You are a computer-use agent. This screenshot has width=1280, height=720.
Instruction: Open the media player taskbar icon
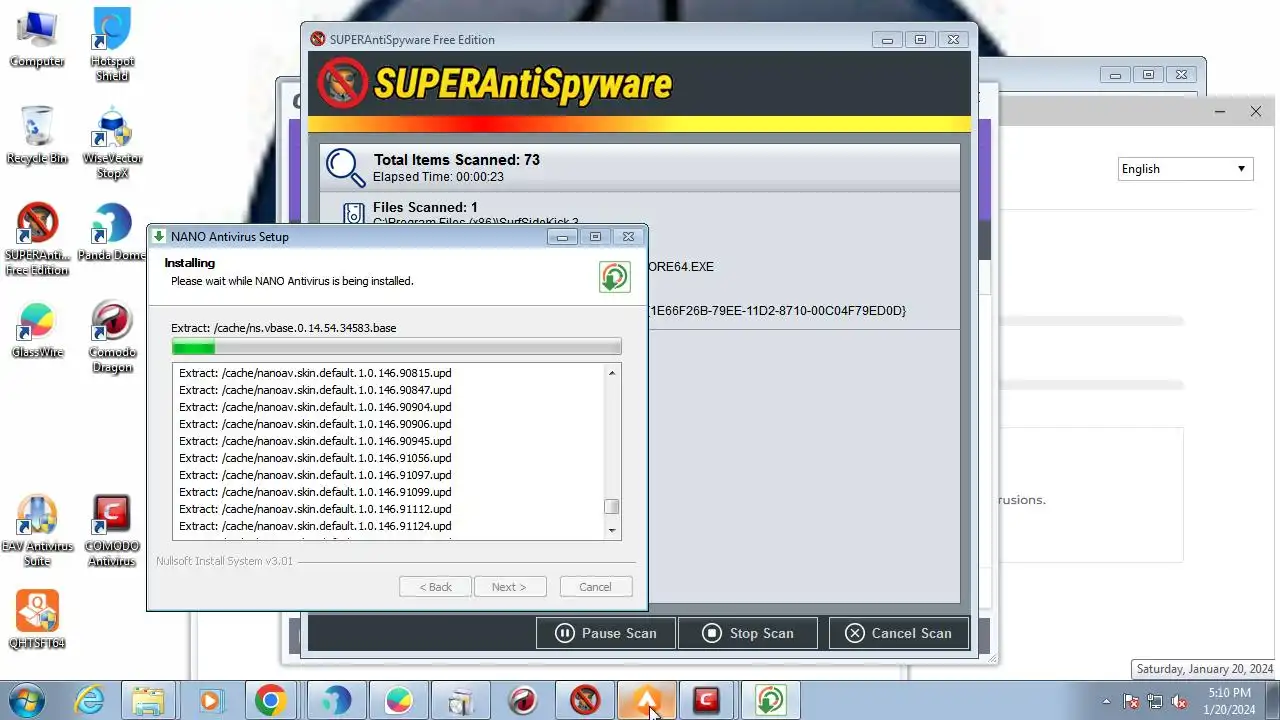210,700
